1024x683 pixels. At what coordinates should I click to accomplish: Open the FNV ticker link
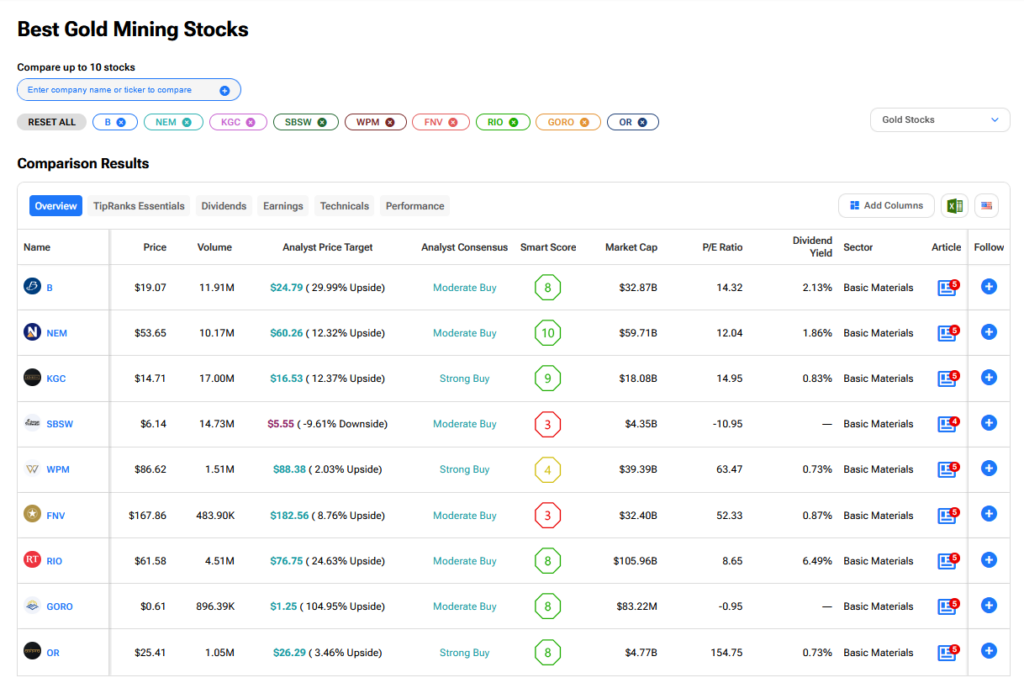tap(56, 516)
